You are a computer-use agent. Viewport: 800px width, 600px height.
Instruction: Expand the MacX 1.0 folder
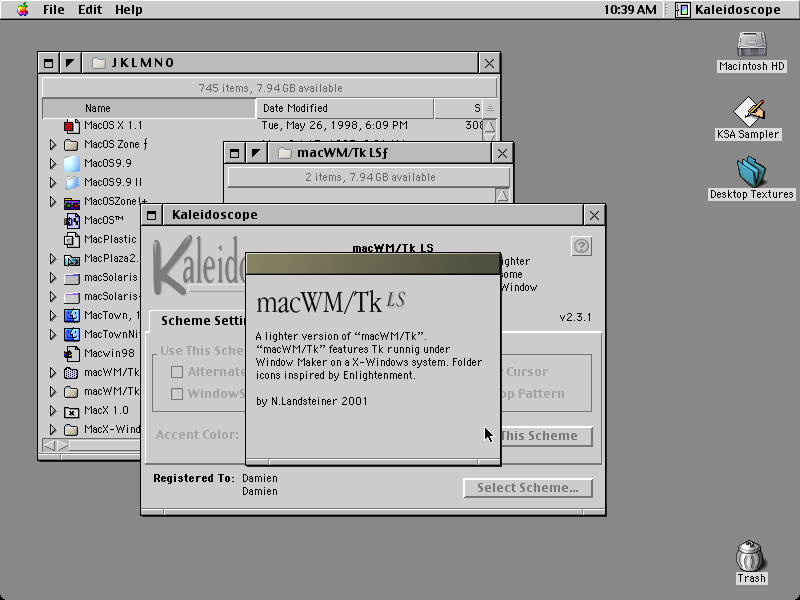point(53,411)
